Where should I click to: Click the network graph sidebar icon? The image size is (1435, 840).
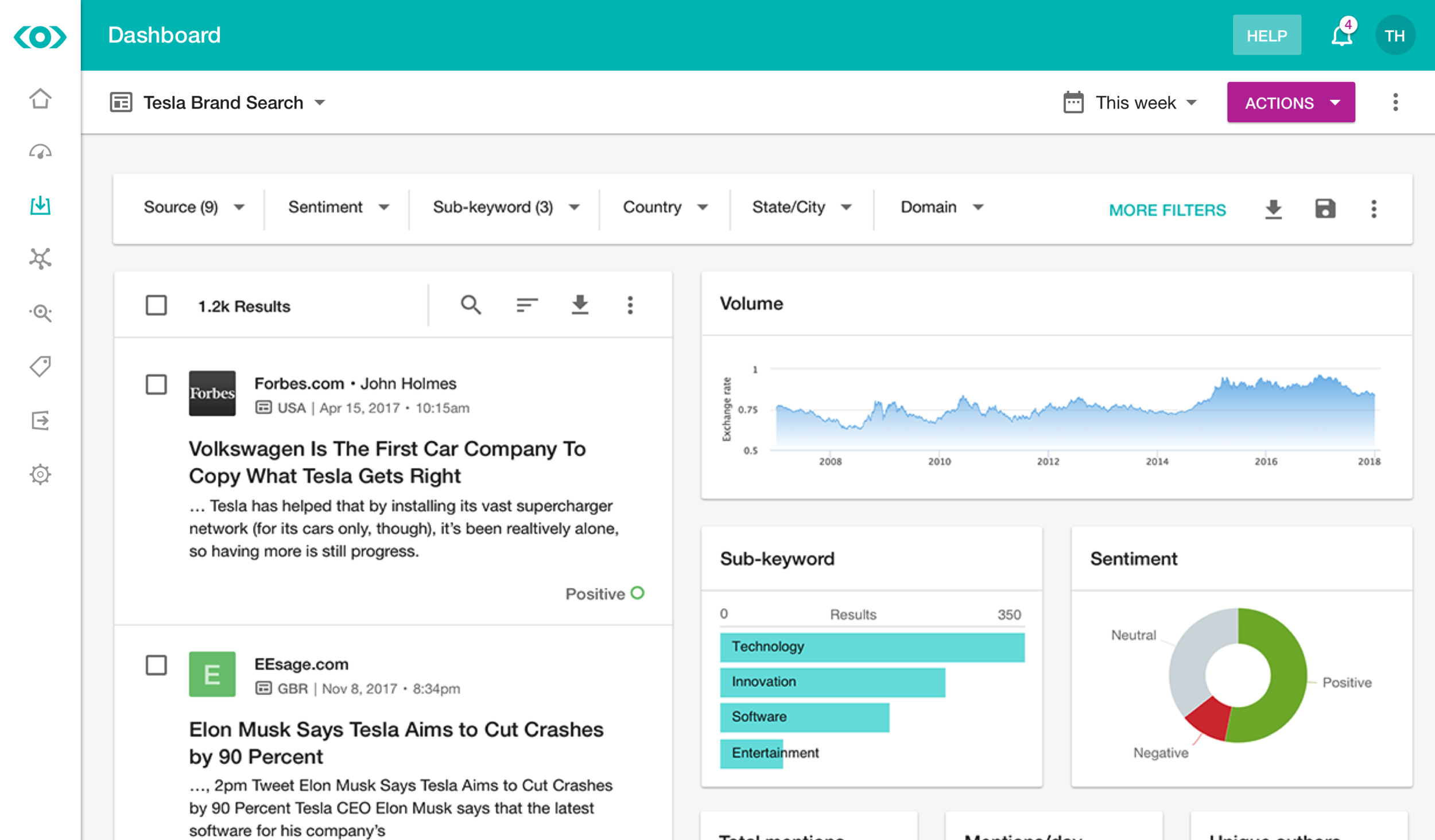click(40, 259)
